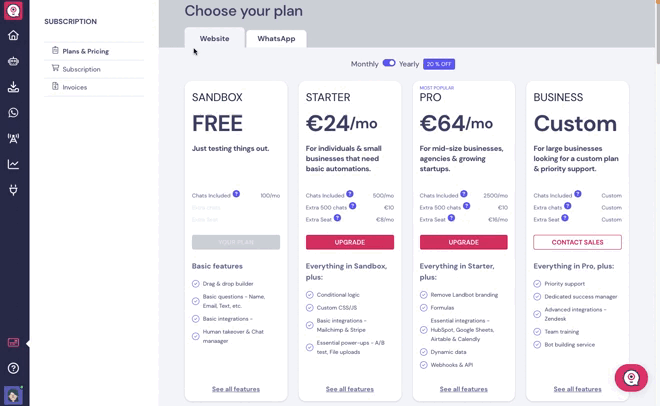Click the WhatsApp icon in sidebar
Viewport: 660px width, 406px height.
(x=13, y=113)
